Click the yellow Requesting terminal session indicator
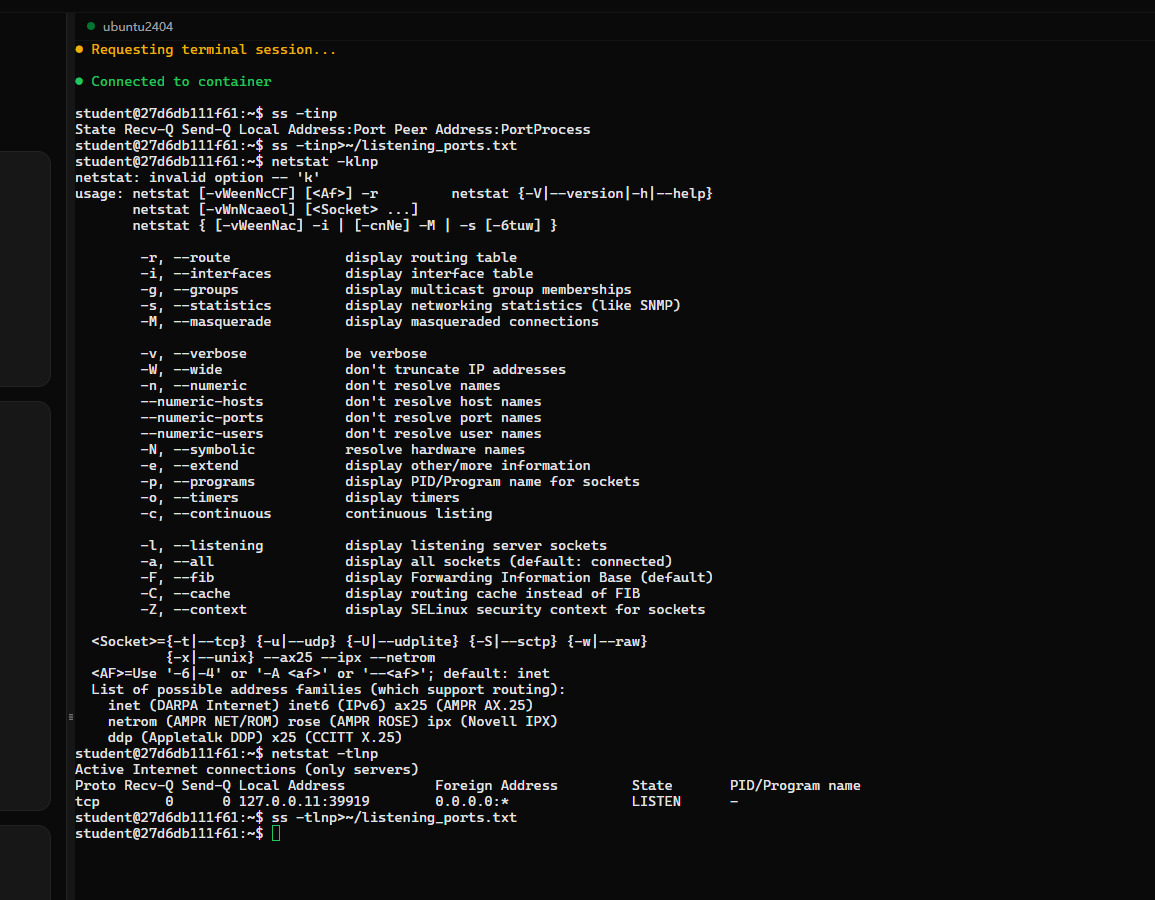The image size is (1155, 900). 79,49
